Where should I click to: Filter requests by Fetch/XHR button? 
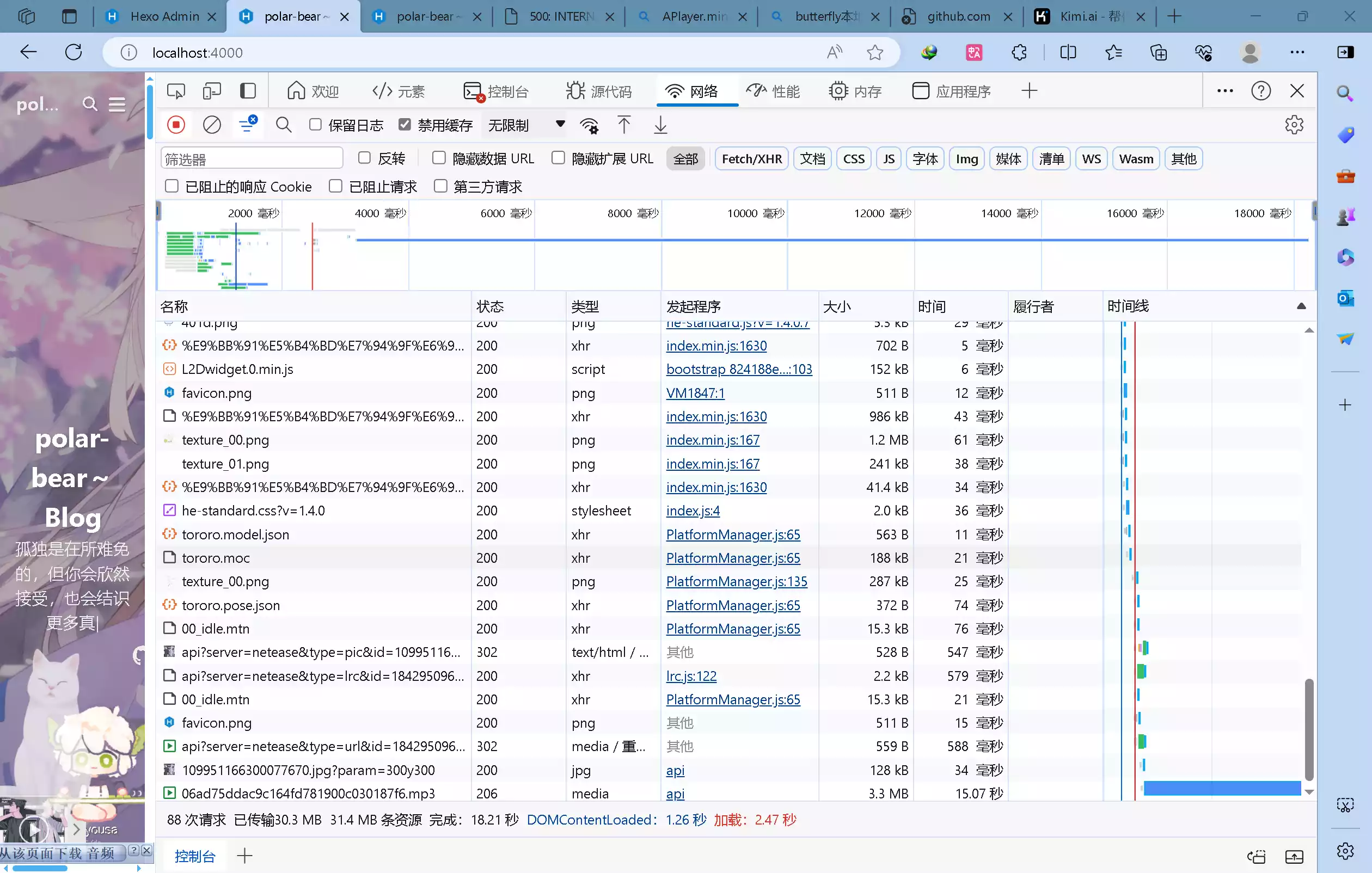pos(751,159)
